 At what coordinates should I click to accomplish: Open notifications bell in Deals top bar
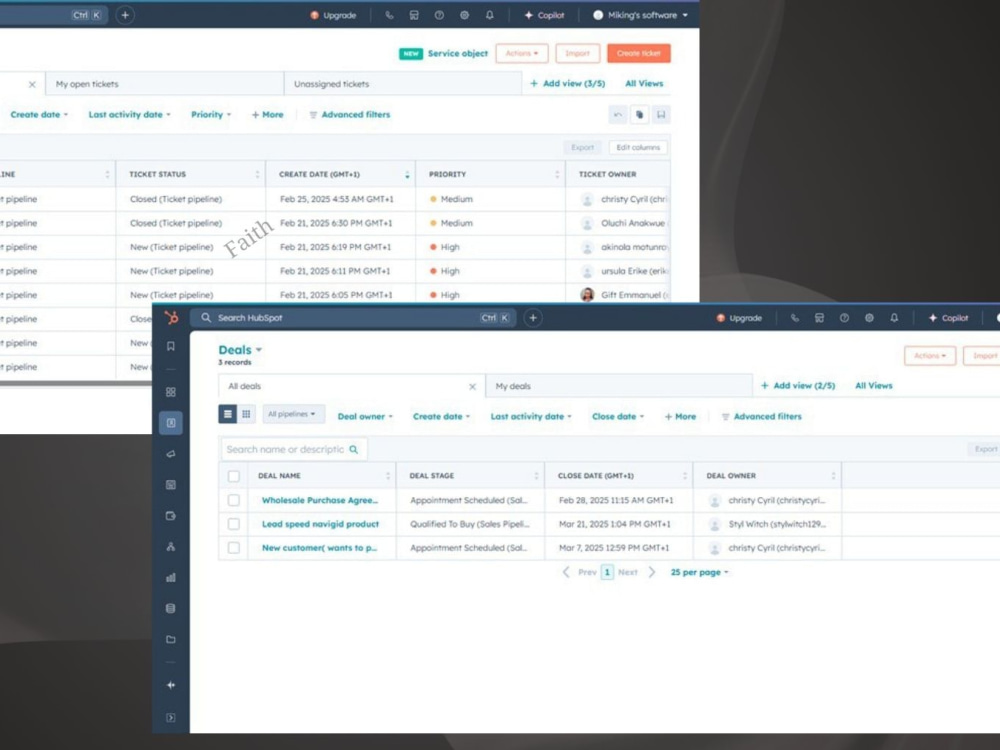pos(894,318)
